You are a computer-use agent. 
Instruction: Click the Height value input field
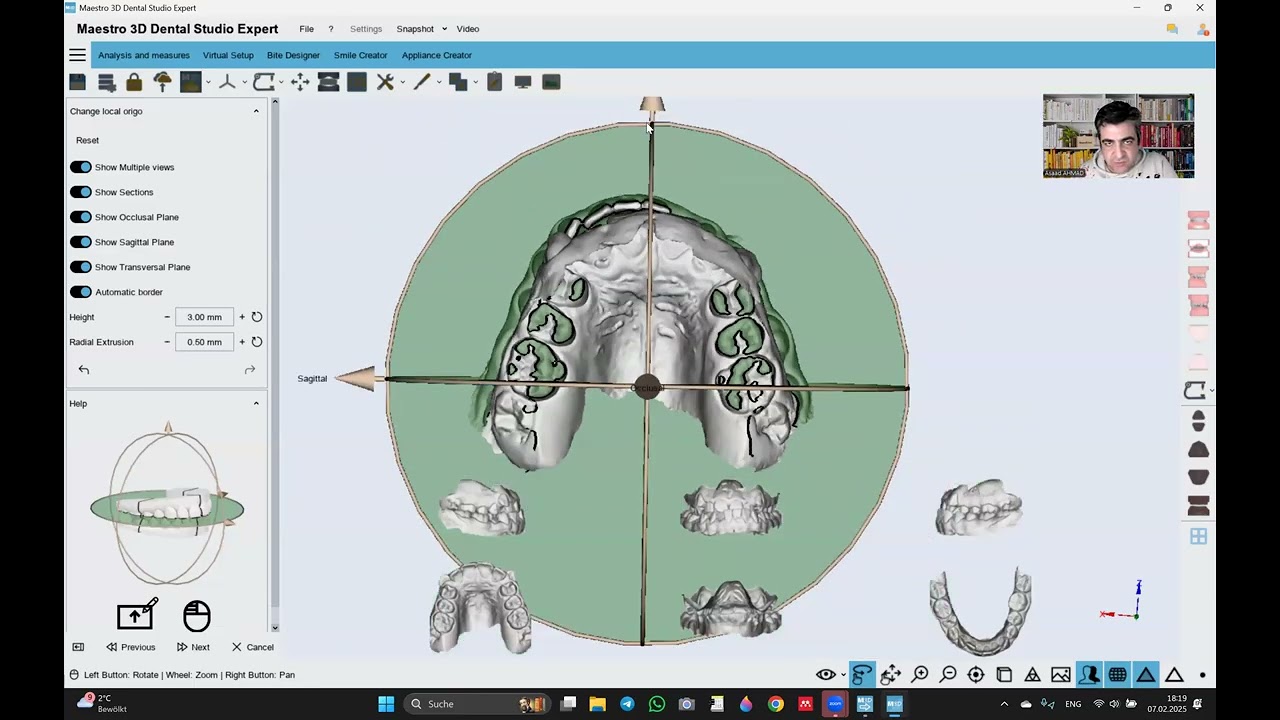(205, 317)
